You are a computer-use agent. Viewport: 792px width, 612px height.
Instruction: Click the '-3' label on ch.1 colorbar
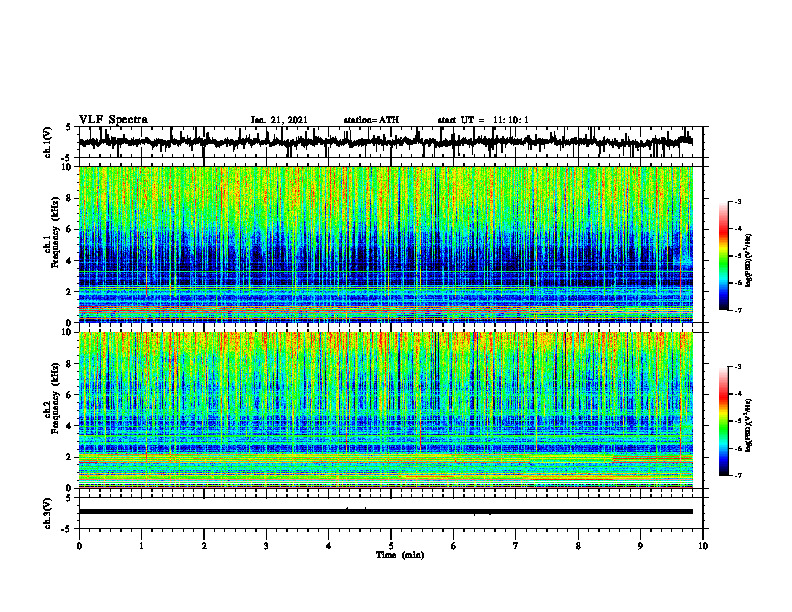pyautogui.click(x=736, y=202)
